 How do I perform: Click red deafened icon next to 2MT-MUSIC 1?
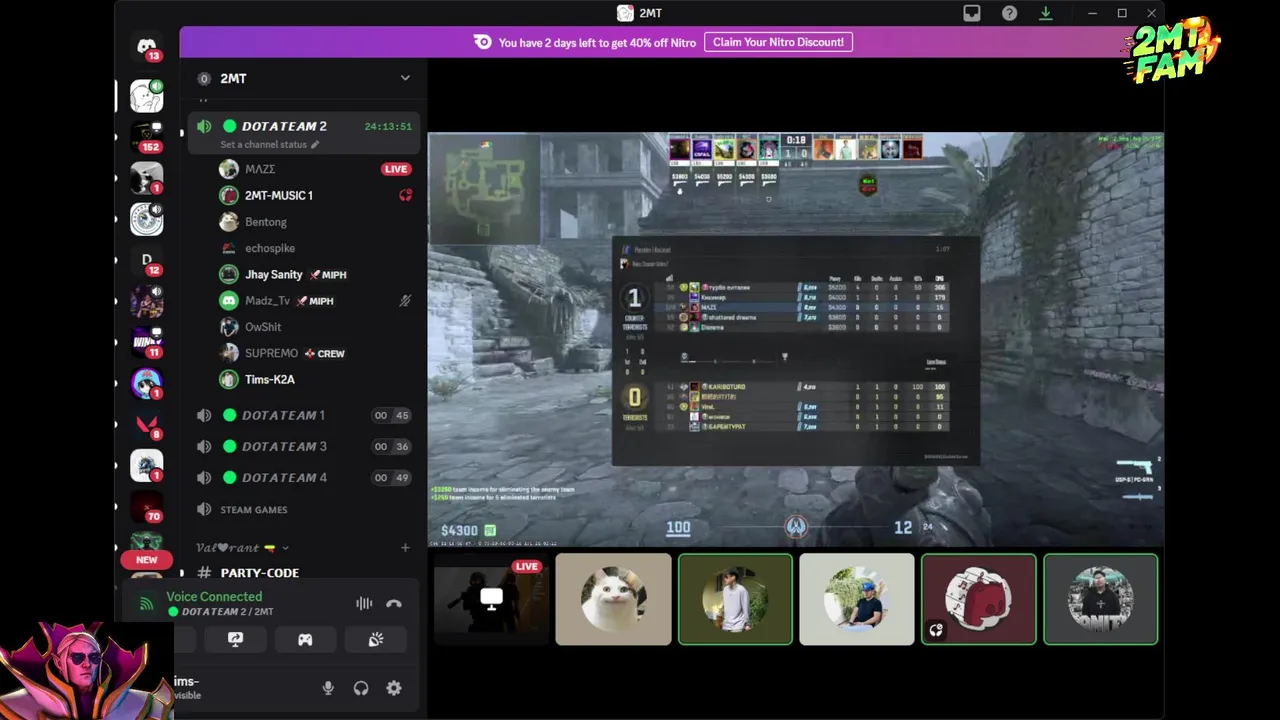coord(405,195)
